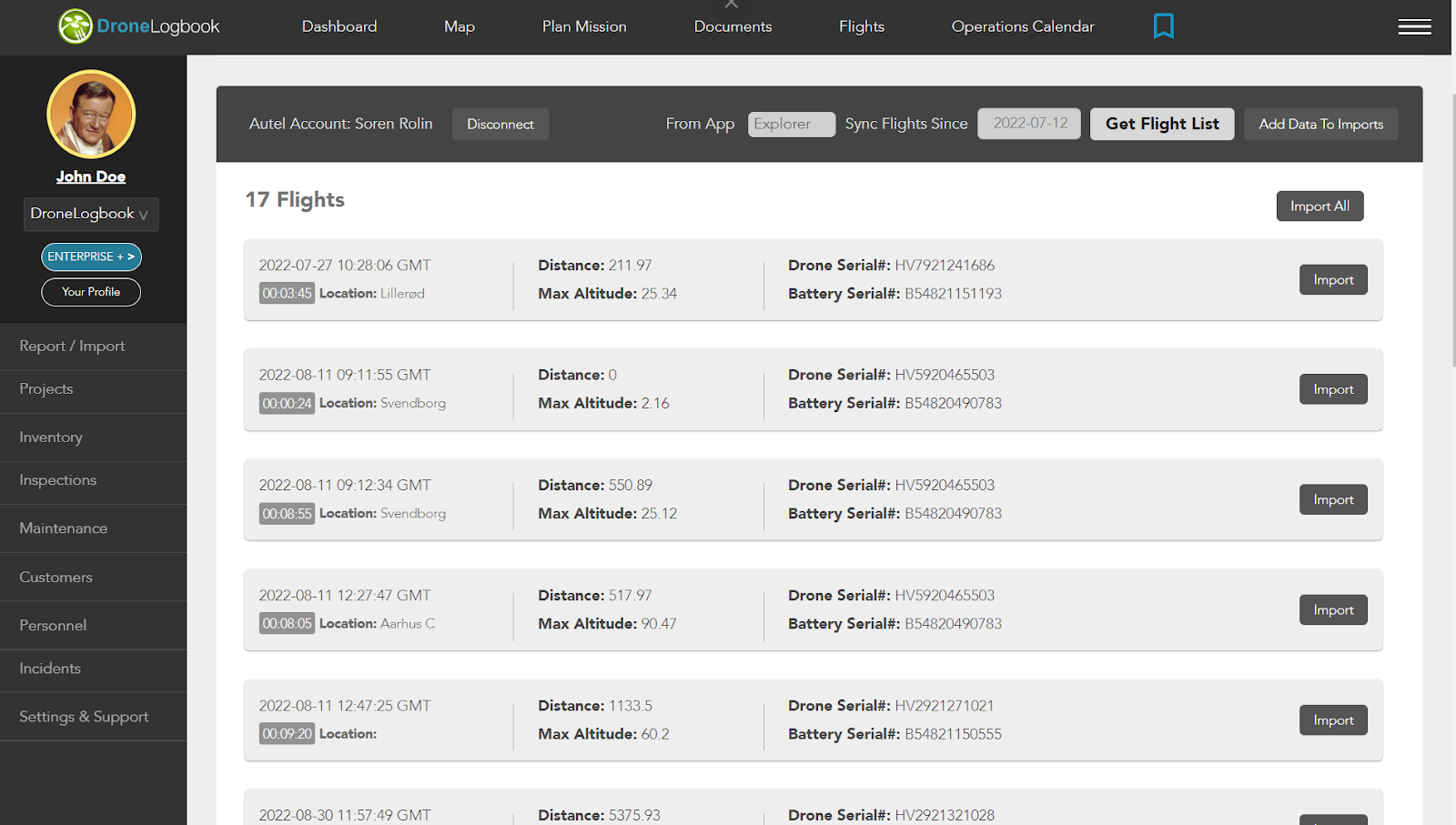Click John Doe's avatar picture
Screen dimensions: 1456x825
click(x=91, y=115)
